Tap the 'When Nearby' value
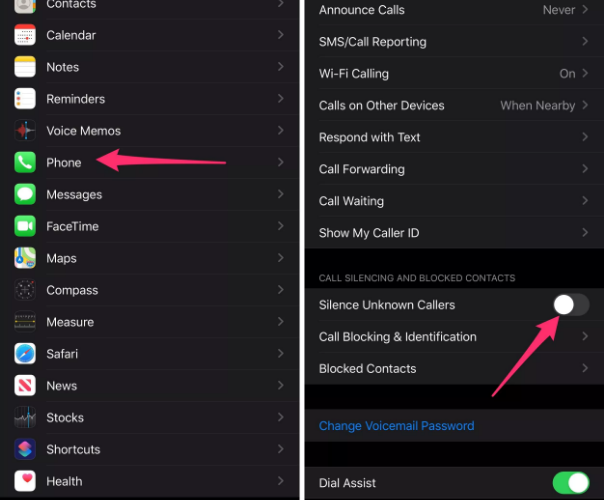 click(537, 106)
